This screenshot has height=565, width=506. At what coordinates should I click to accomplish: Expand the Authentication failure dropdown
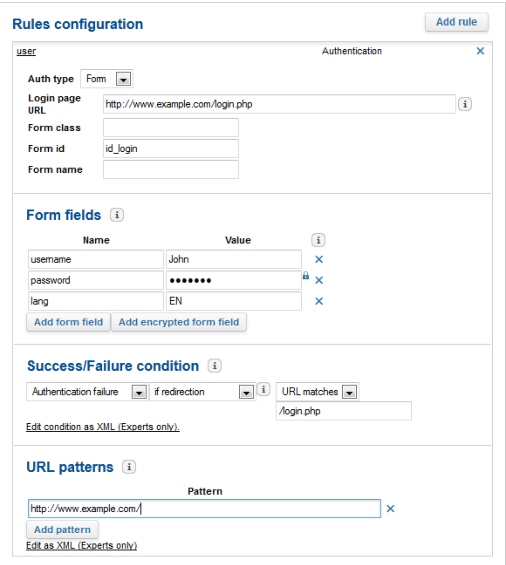(87, 392)
